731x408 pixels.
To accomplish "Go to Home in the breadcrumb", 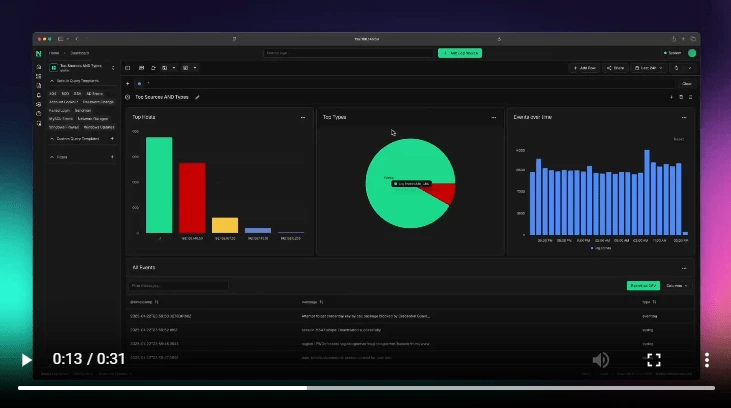I will pyautogui.click(x=53, y=52).
